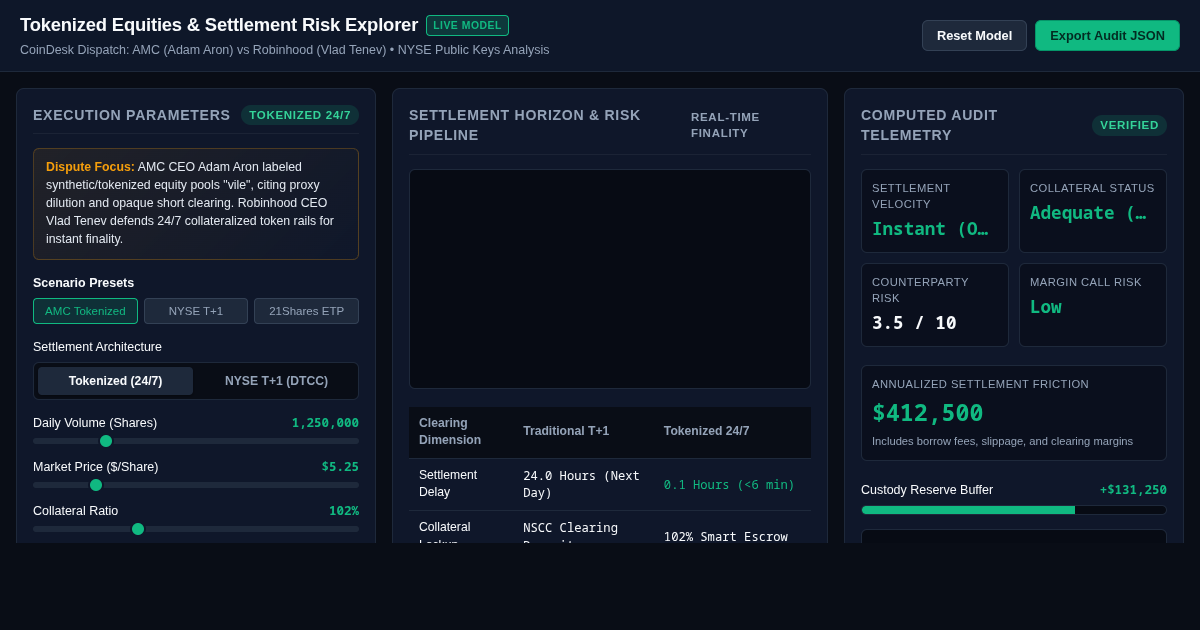Click the Annualized Settlement Friction label
1200x630 pixels.
980,384
